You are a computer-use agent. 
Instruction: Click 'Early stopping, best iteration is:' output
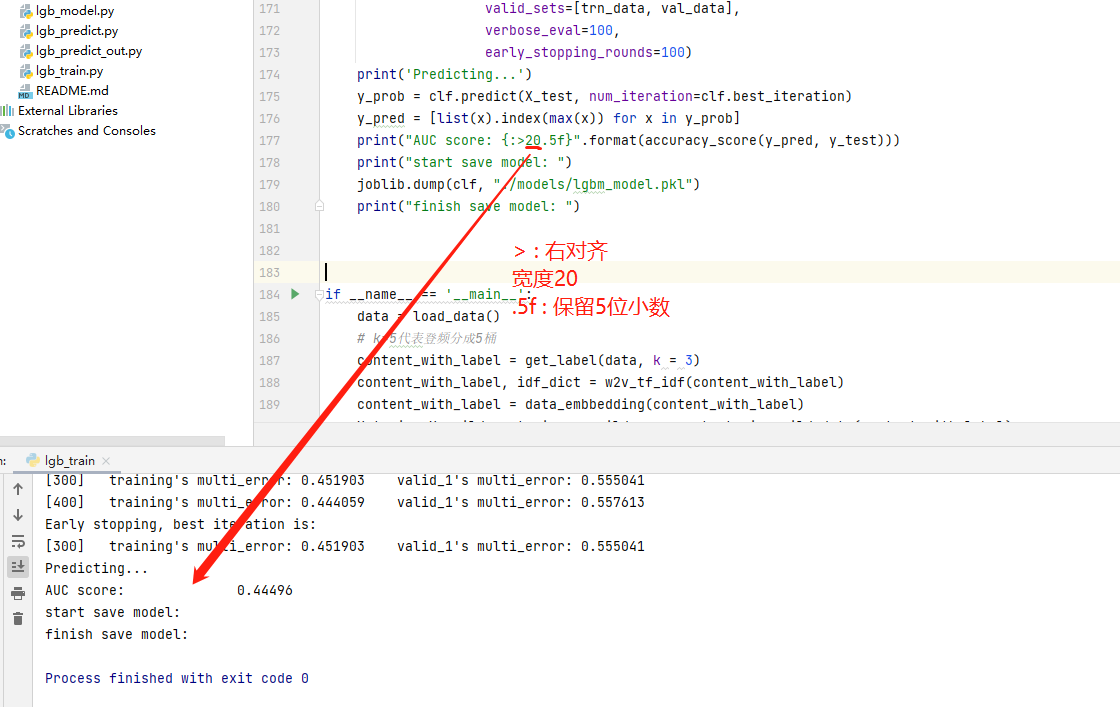point(180,524)
